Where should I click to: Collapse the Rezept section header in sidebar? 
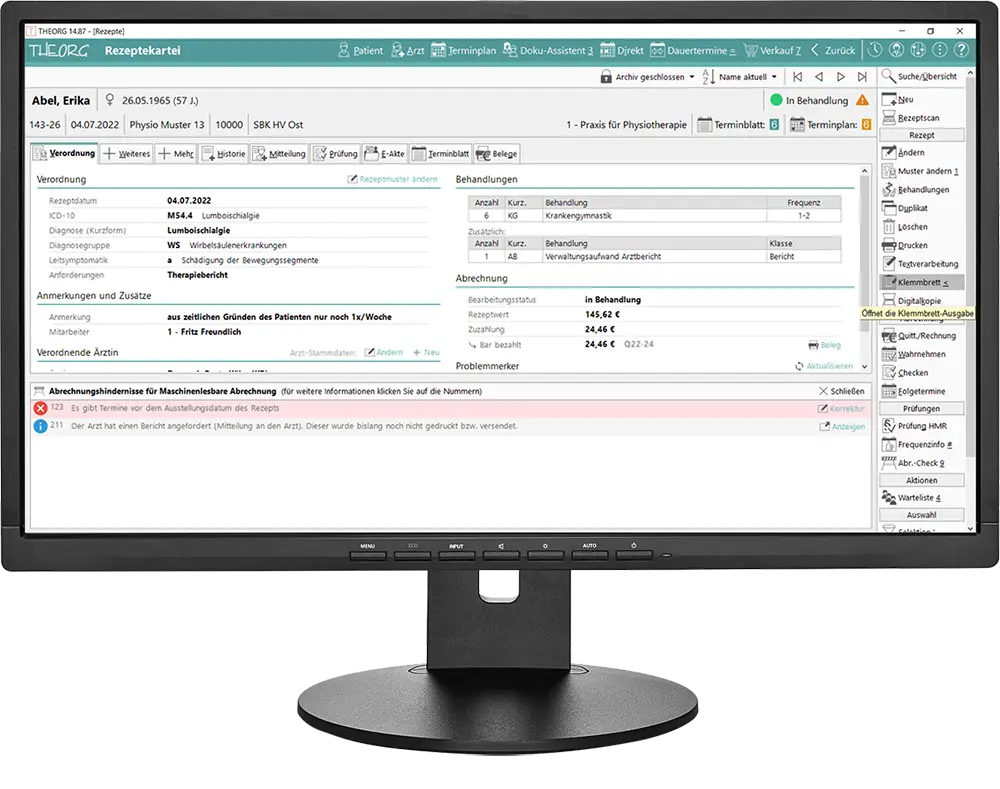[x=921, y=135]
